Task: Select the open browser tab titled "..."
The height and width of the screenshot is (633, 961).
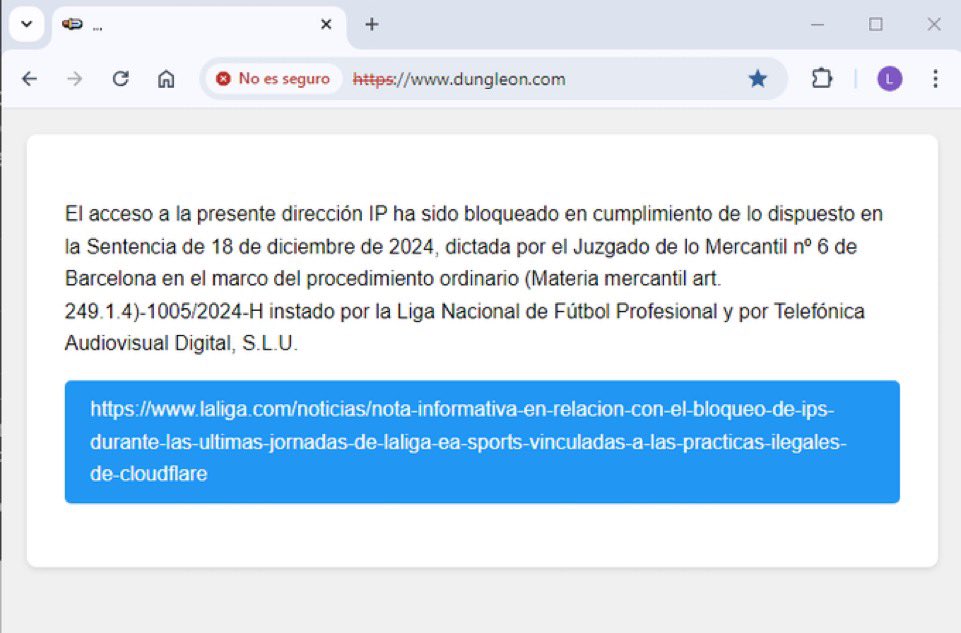Action: [x=199, y=25]
